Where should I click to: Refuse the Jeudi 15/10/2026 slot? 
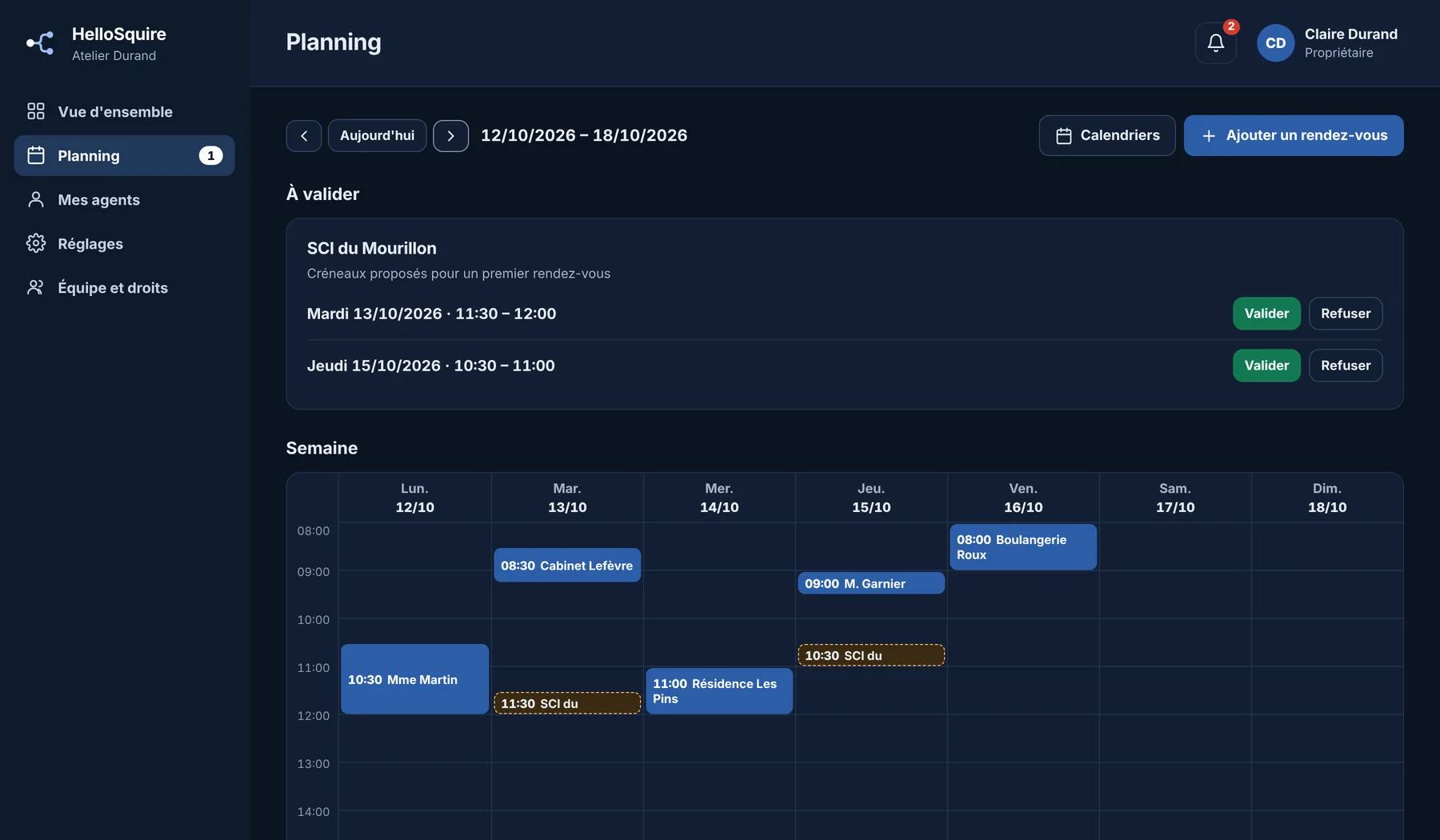(1346, 366)
